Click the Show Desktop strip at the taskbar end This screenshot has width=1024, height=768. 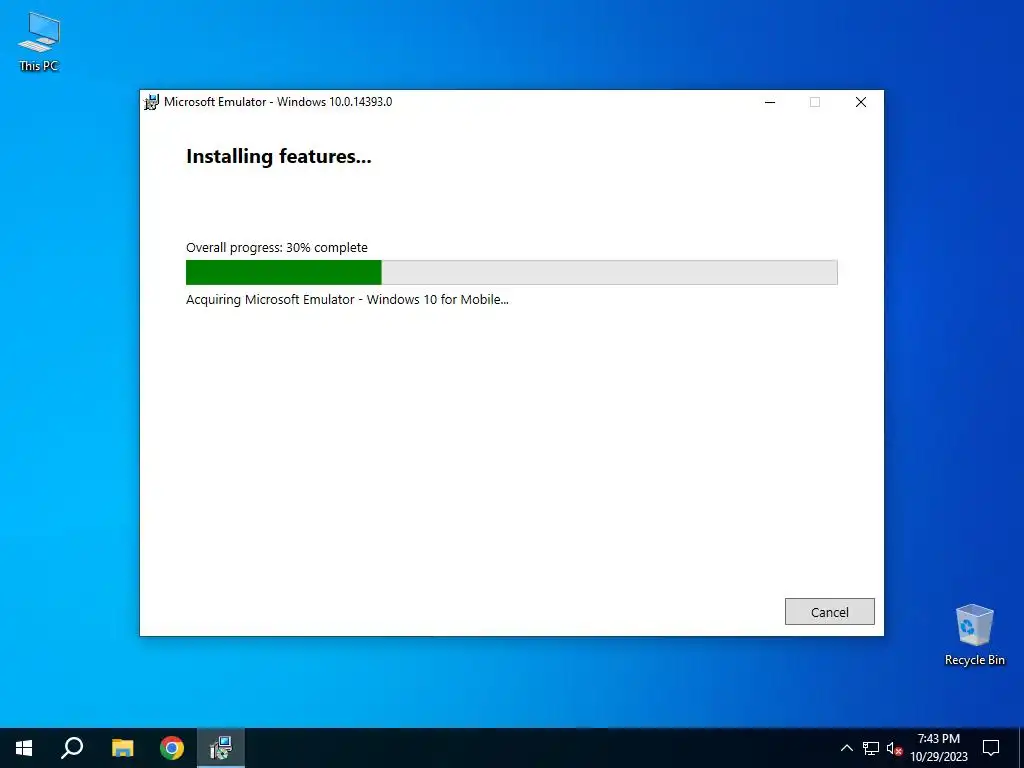tap(1021, 748)
